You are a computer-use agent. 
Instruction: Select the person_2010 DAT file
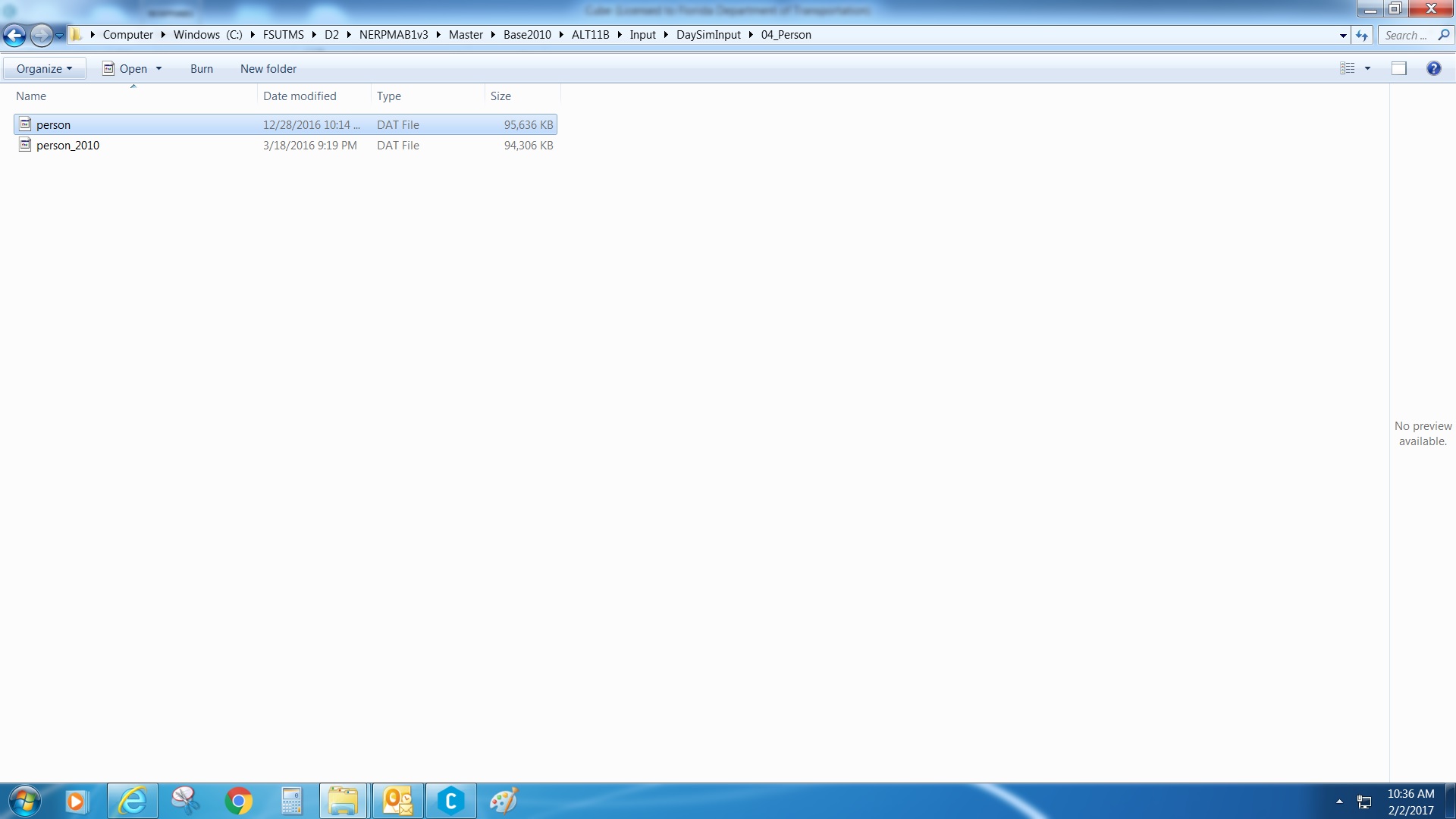(67, 146)
